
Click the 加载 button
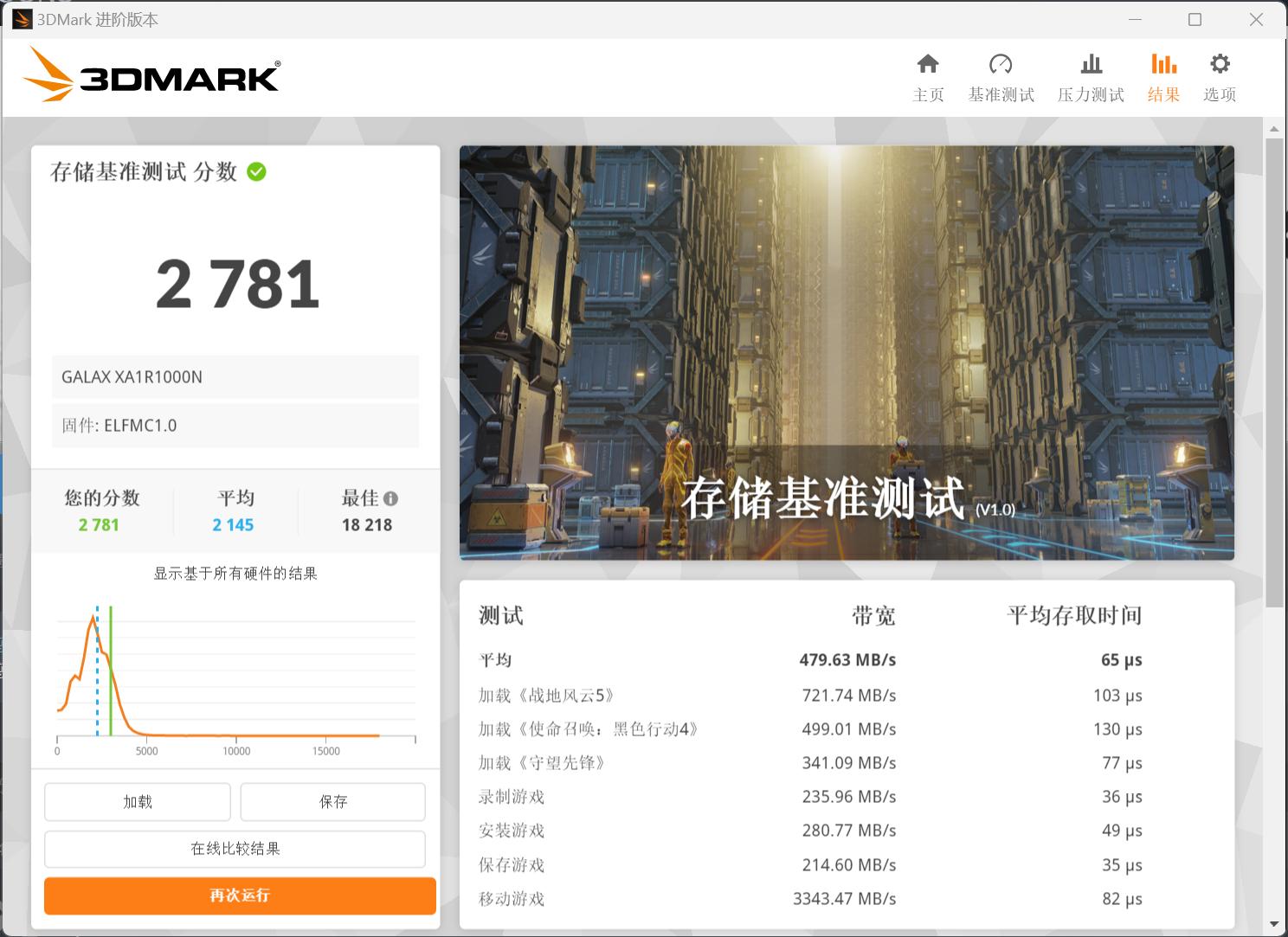[138, 802]
